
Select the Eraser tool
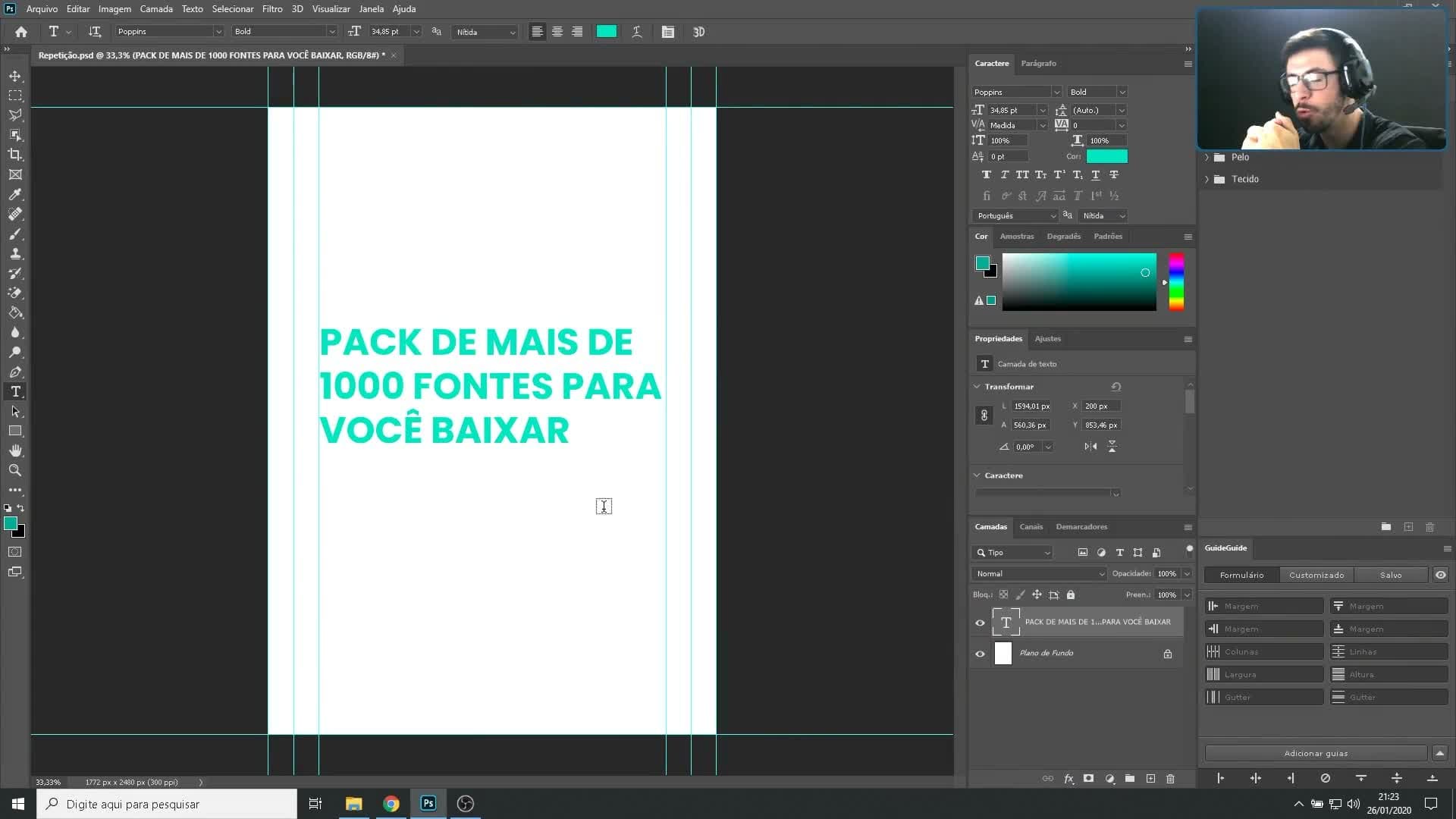tap(15, 293)
